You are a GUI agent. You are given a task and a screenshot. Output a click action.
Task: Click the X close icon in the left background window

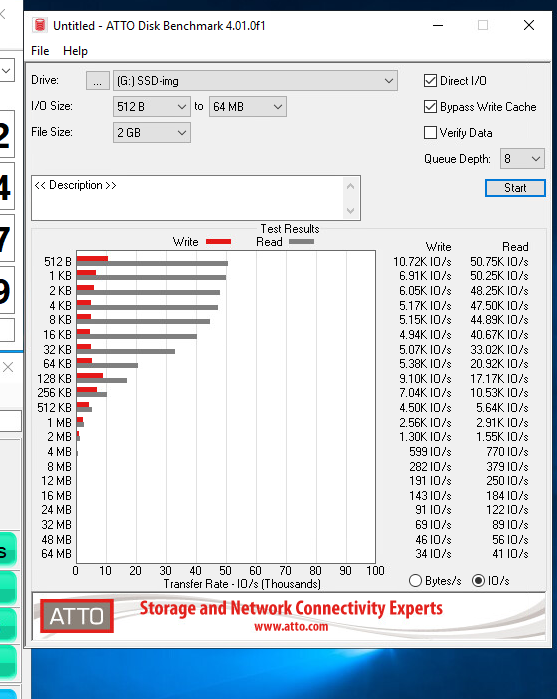[x=8, y=367]
